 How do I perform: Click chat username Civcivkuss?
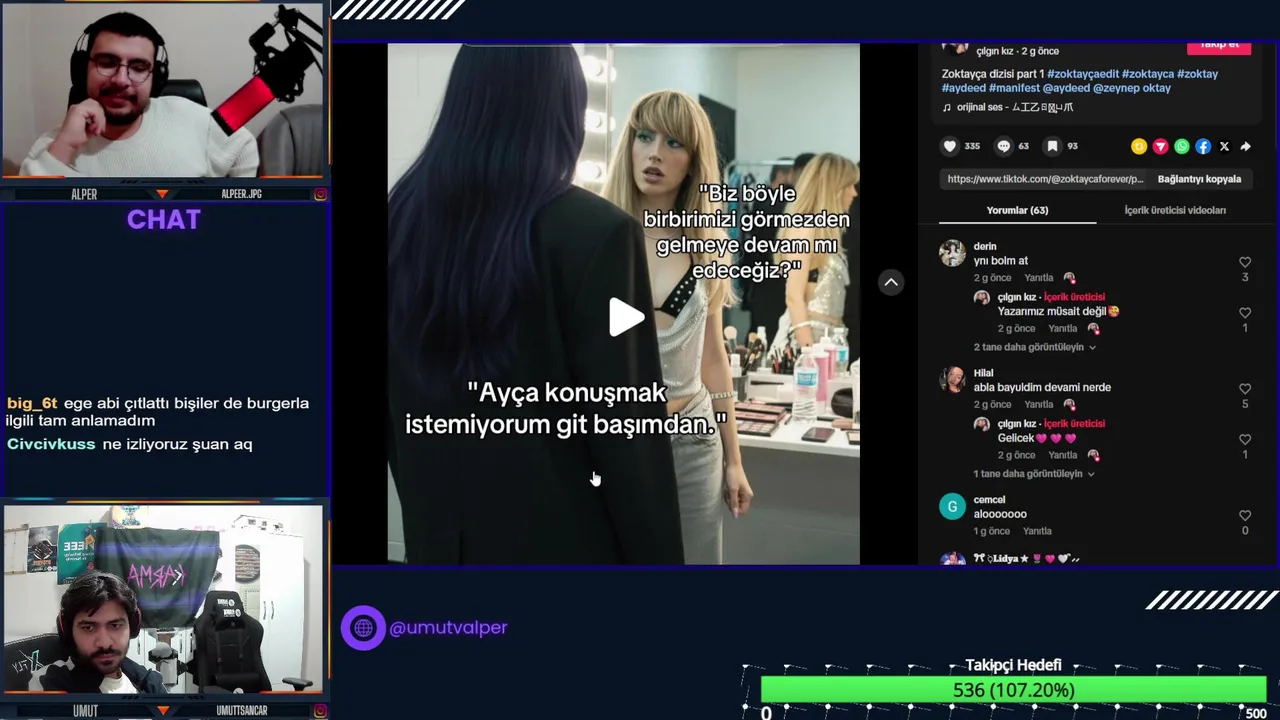[x=51, y=444]
